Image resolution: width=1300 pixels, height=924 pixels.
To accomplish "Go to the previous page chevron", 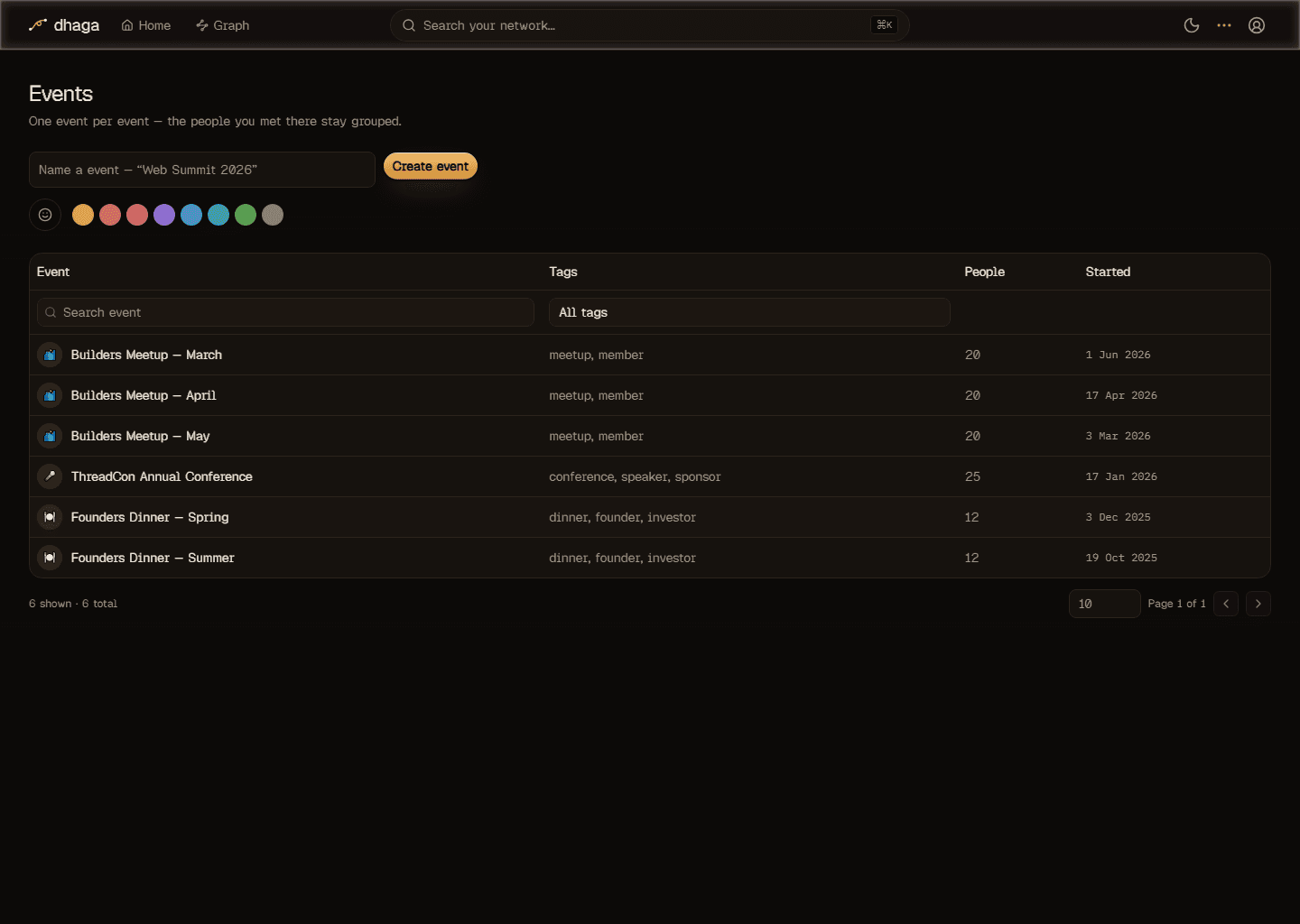I will pos(1226,604).
